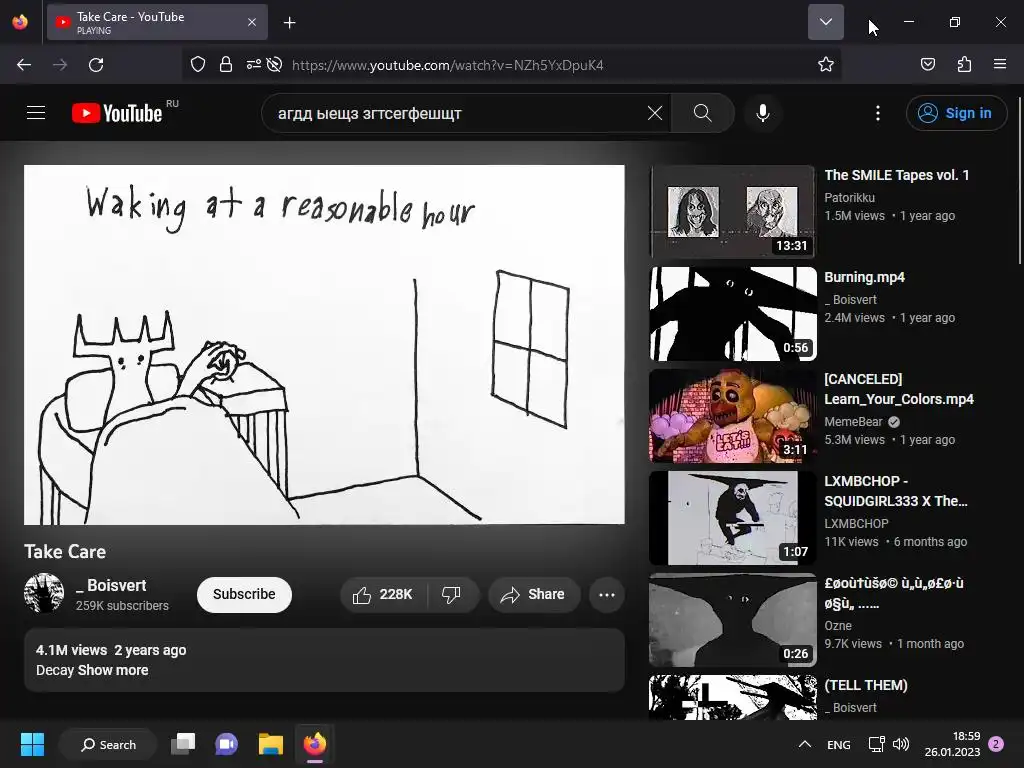1024x768 pixels.
Task: Open Firefox application menu
Action: pos(1000,64)
